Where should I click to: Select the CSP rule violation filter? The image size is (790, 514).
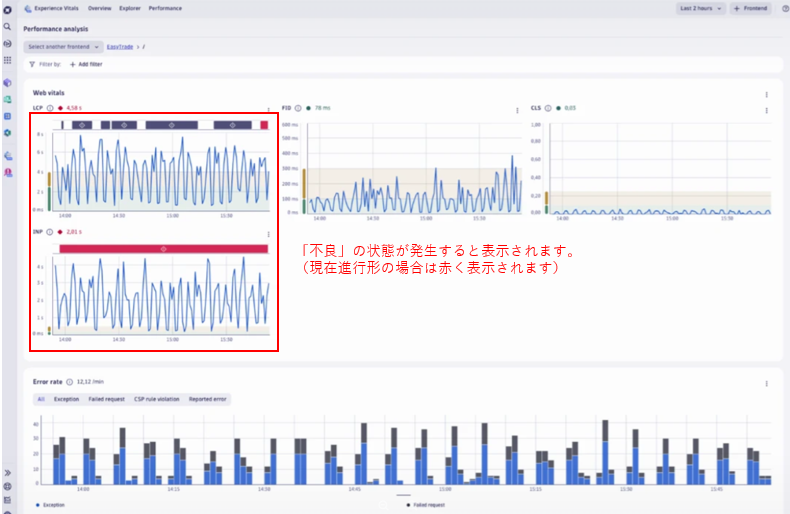(x=157, y=399)
